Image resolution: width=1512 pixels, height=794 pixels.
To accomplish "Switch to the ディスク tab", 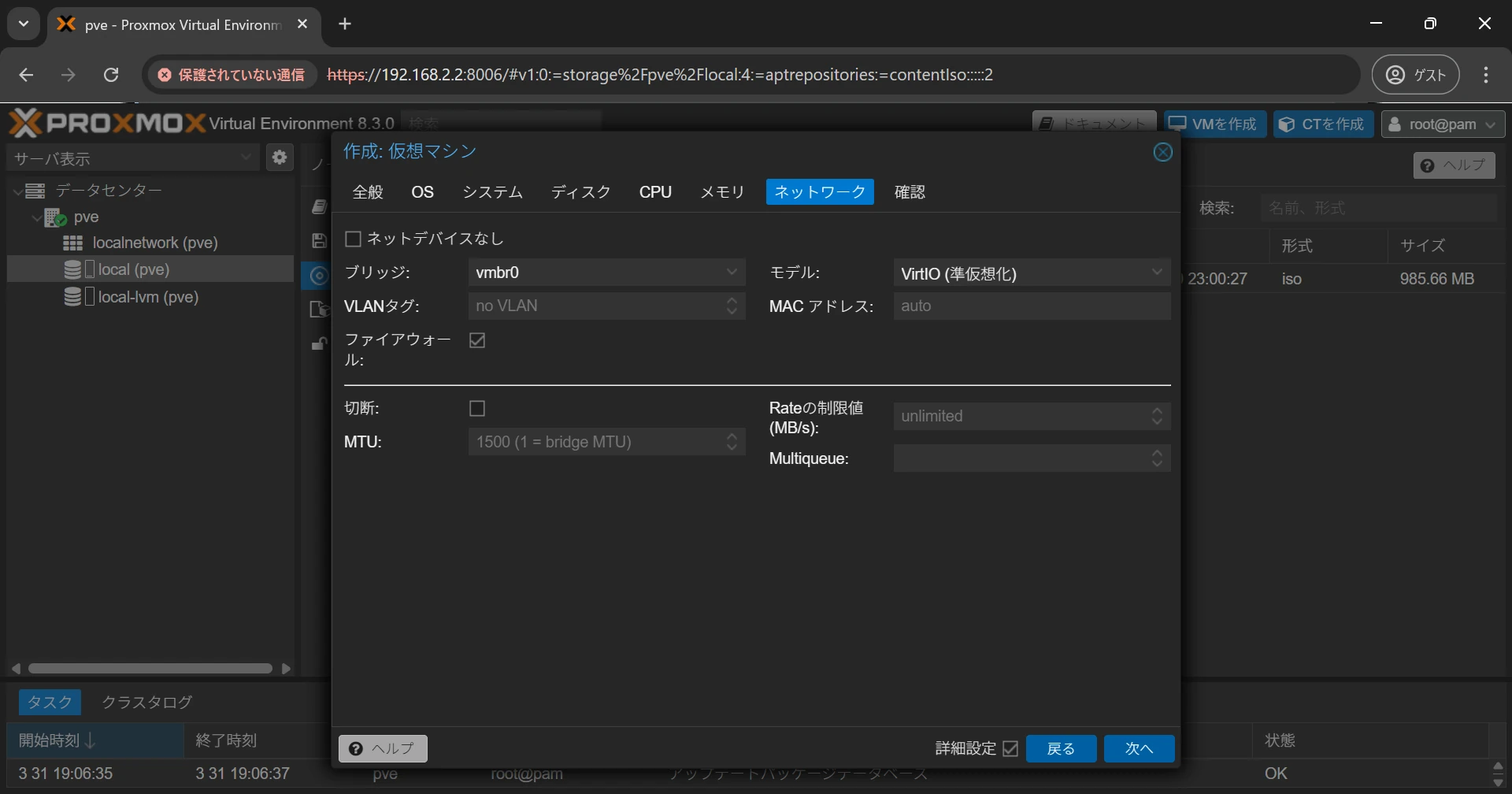I will (x=580, y=192).
